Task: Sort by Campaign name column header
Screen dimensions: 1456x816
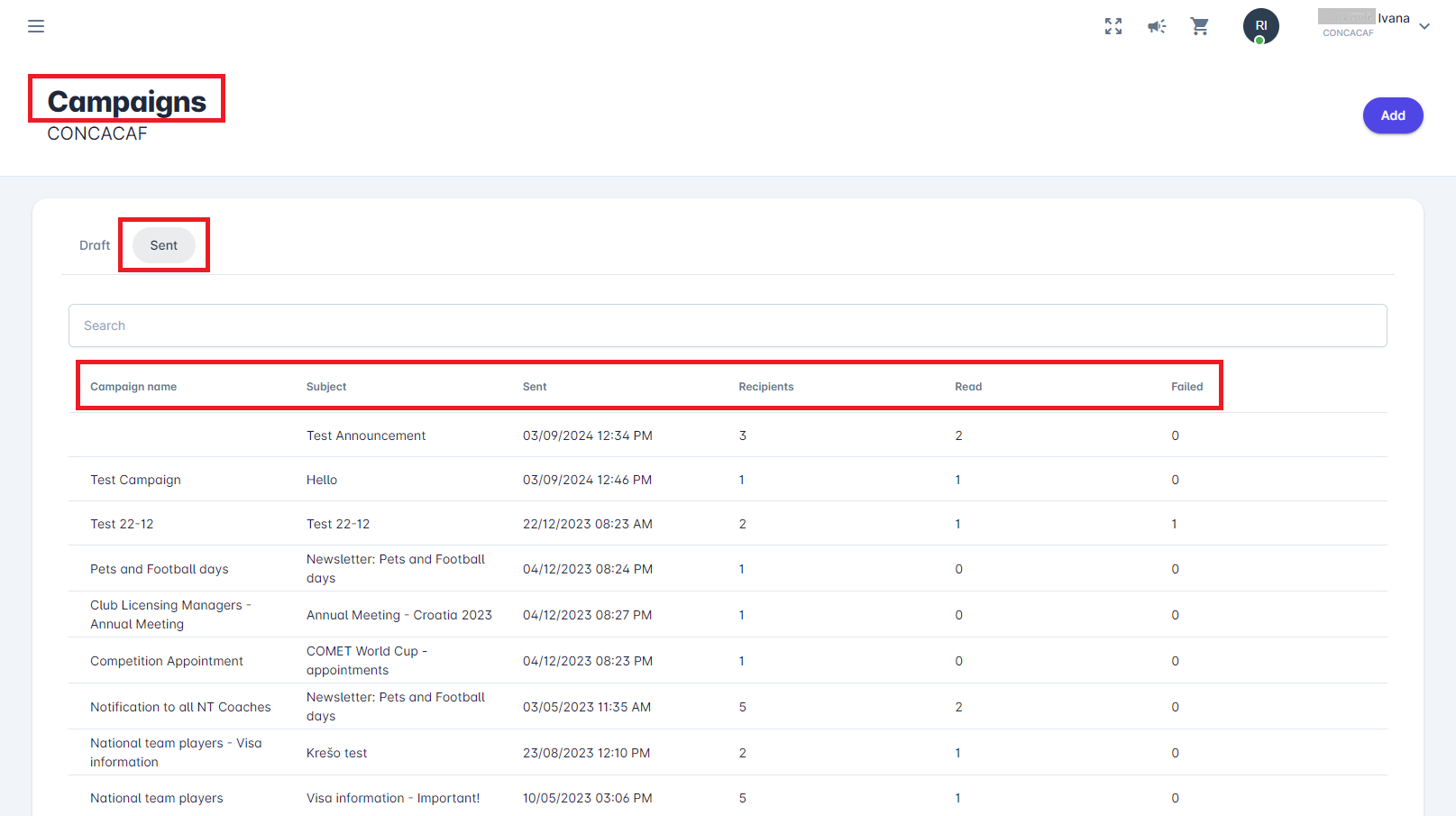Action: (x=133, y=387)
